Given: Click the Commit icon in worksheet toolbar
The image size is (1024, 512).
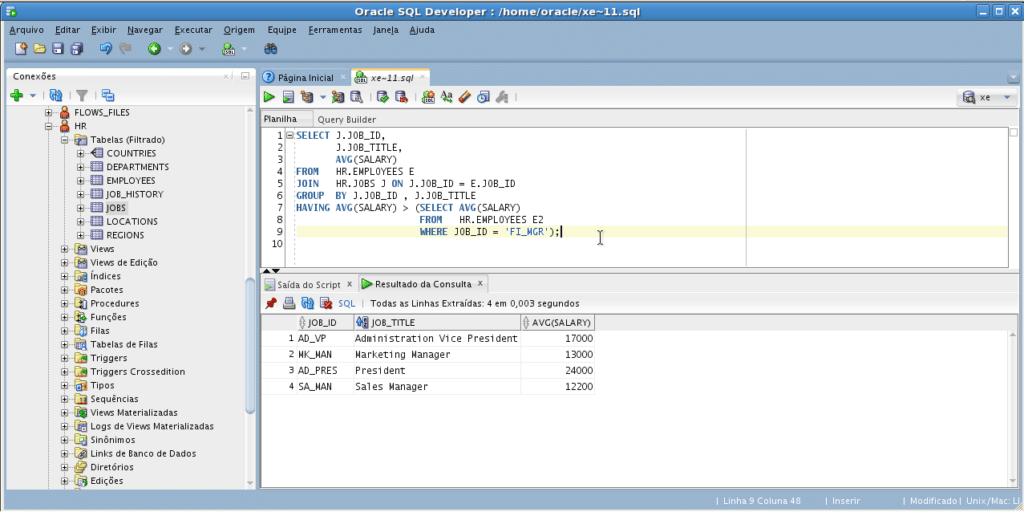Looking at the screenshot, I should coord(382,97).
